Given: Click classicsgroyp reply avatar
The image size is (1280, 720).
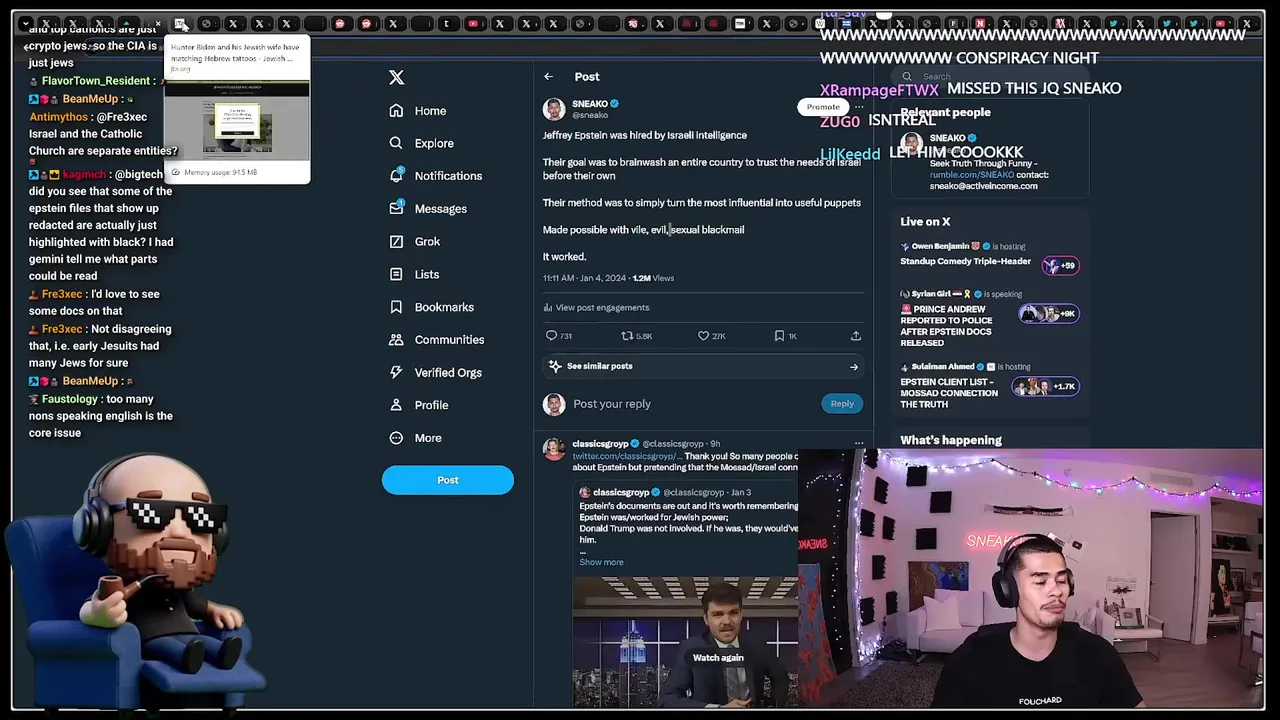Looking at the screenshot, I should click(554, 449).
